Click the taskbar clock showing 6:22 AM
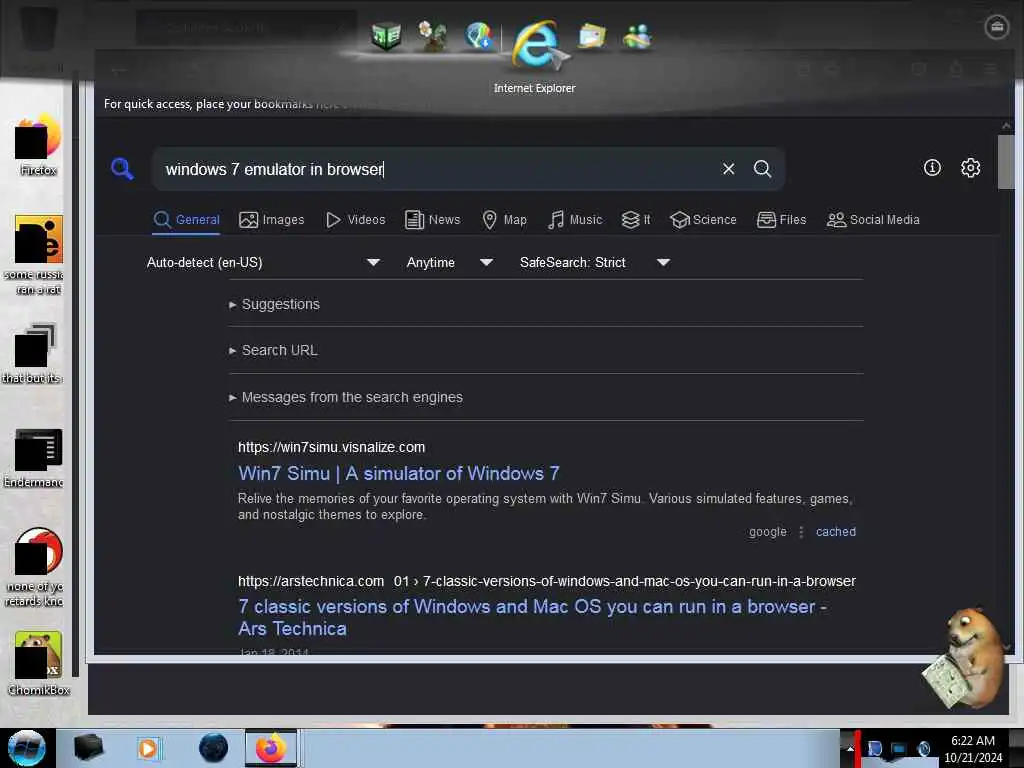The width and height of the screenshot is (1024, 768). point(973,749)
